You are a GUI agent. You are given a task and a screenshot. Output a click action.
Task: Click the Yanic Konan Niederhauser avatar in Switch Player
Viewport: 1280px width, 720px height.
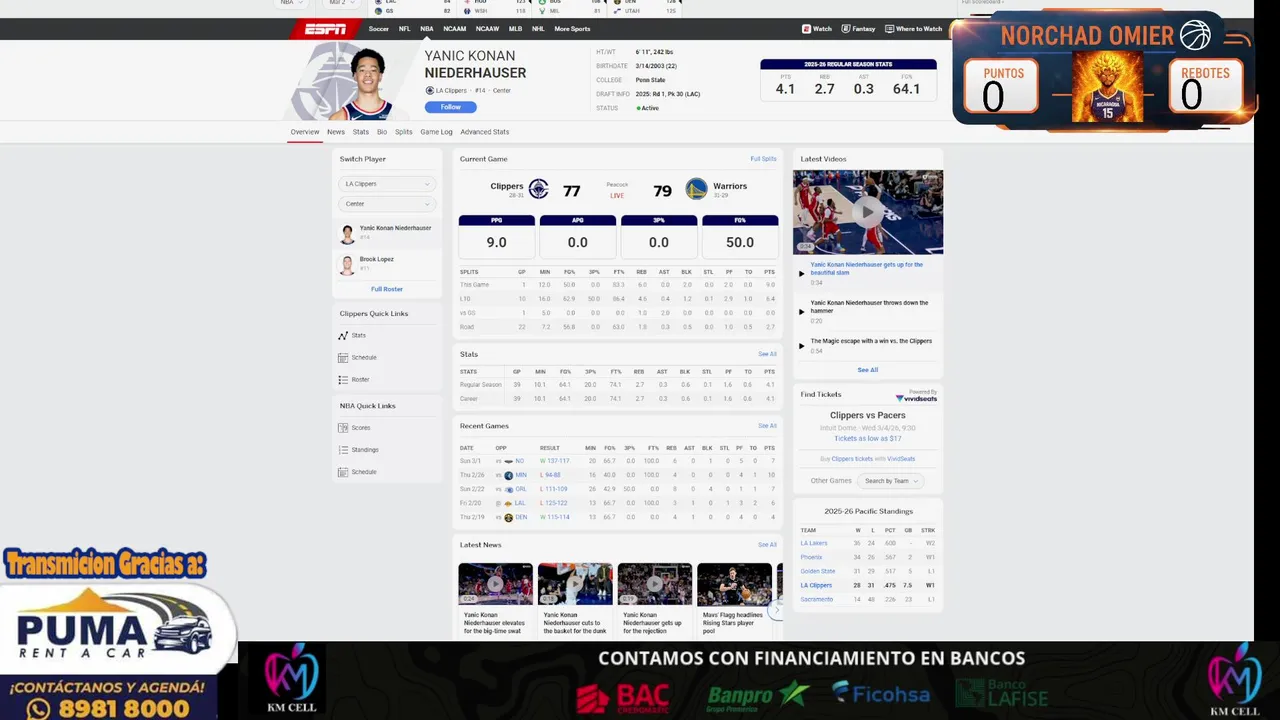[x=347, y=234]
